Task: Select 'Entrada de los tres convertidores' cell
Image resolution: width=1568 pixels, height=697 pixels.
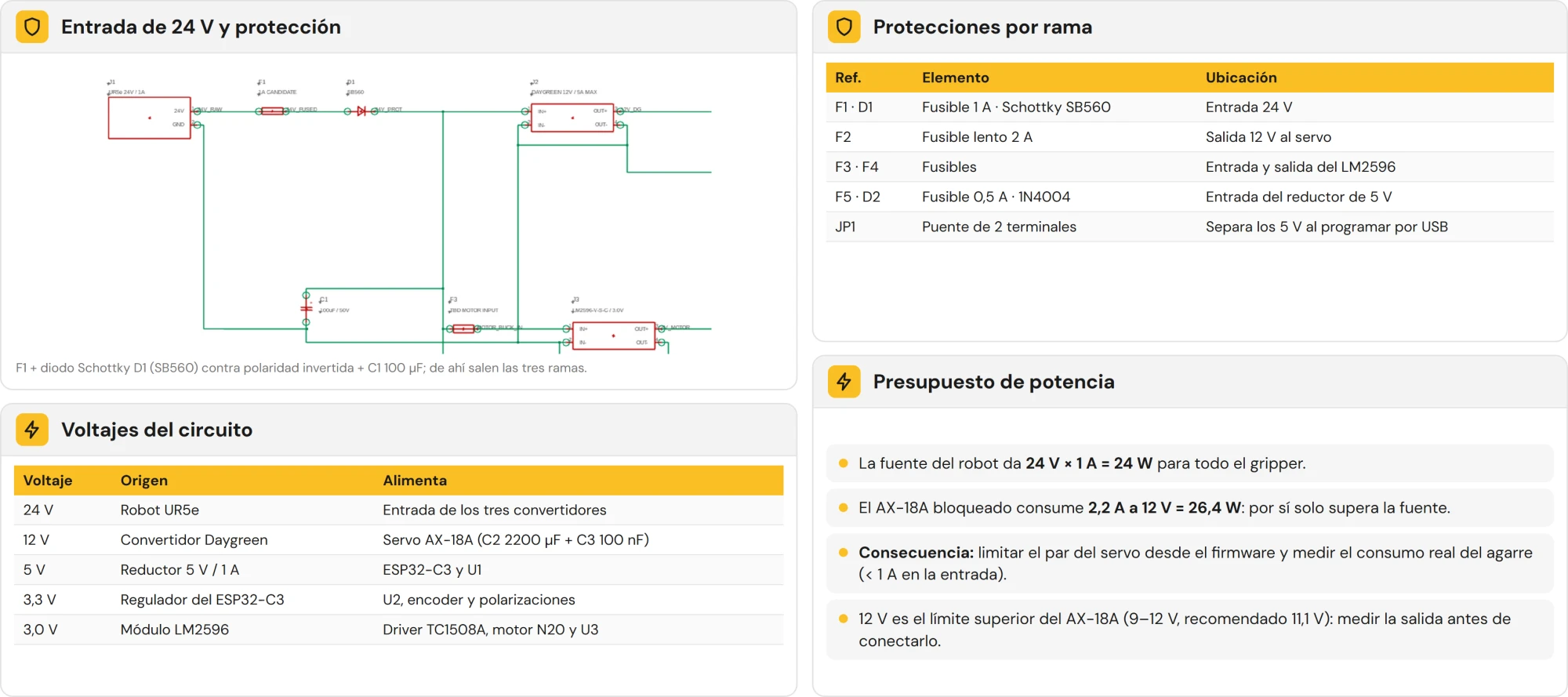Action: click(495, 510)
